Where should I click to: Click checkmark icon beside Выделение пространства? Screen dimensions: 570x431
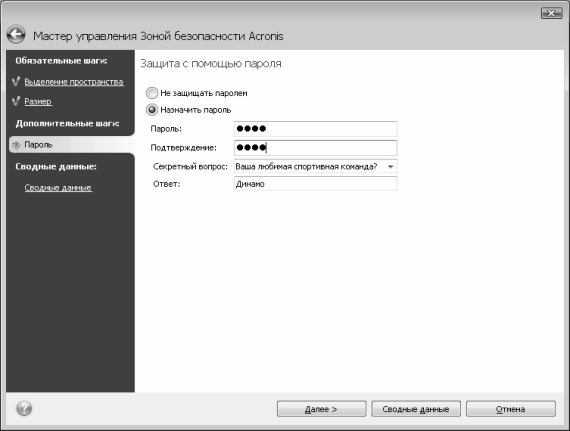tap(16, 81)
